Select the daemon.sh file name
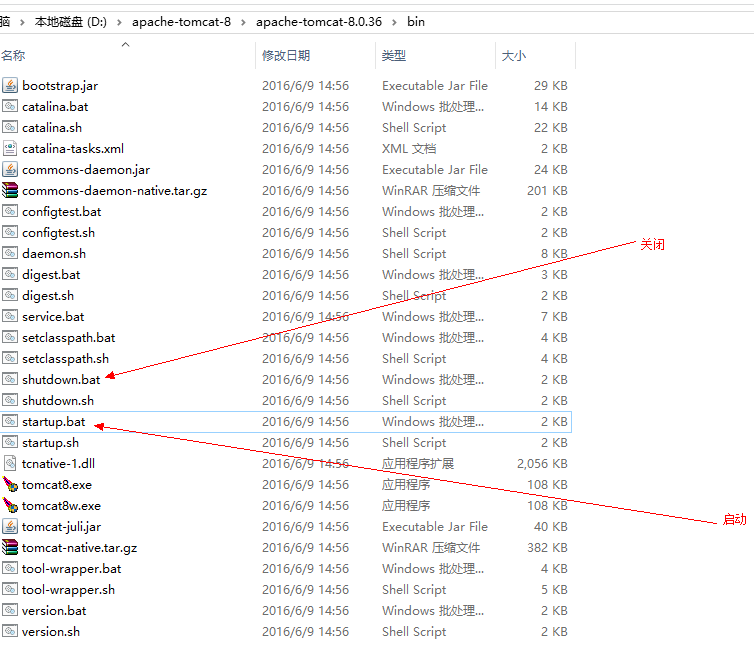 coord(54,253)
